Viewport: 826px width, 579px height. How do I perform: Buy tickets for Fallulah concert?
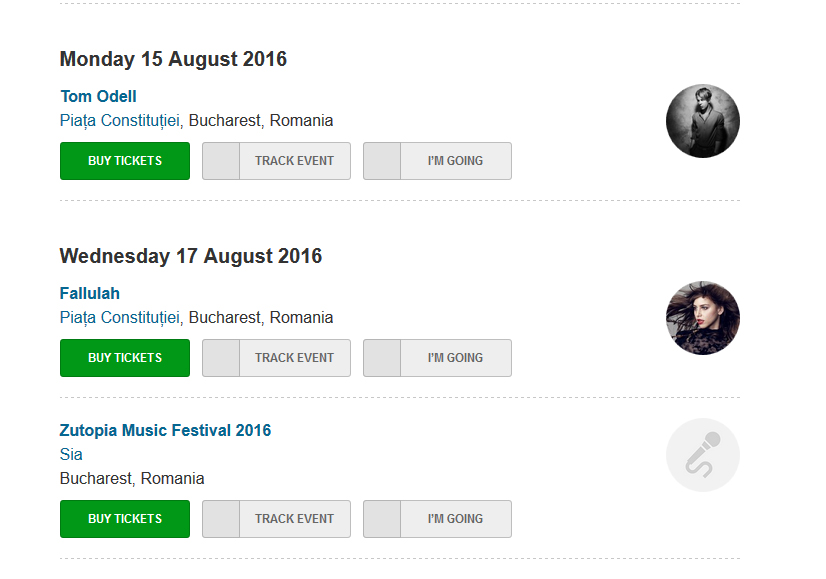[125, 358]
